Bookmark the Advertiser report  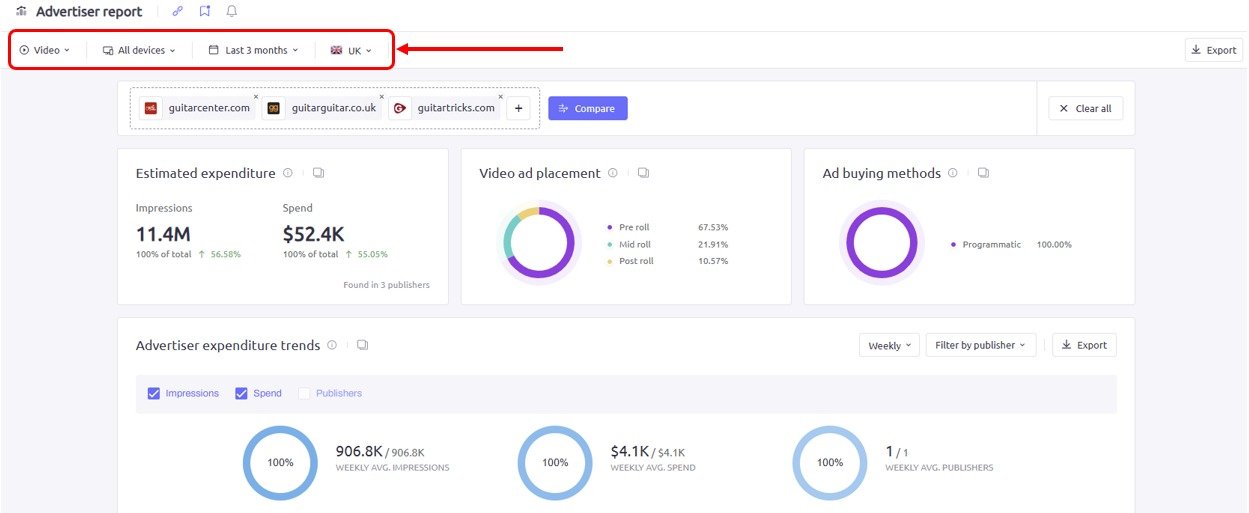click(x=205, y=12)
